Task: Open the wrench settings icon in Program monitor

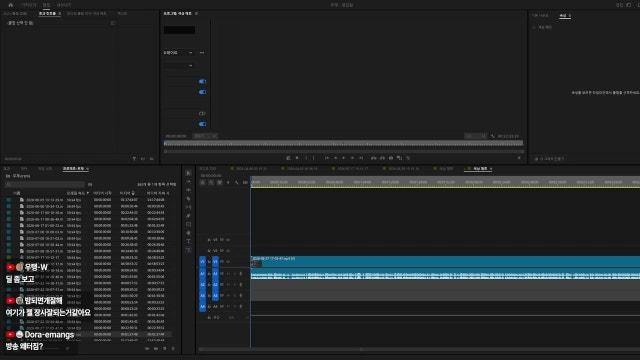Action: (x=493, y=136)
